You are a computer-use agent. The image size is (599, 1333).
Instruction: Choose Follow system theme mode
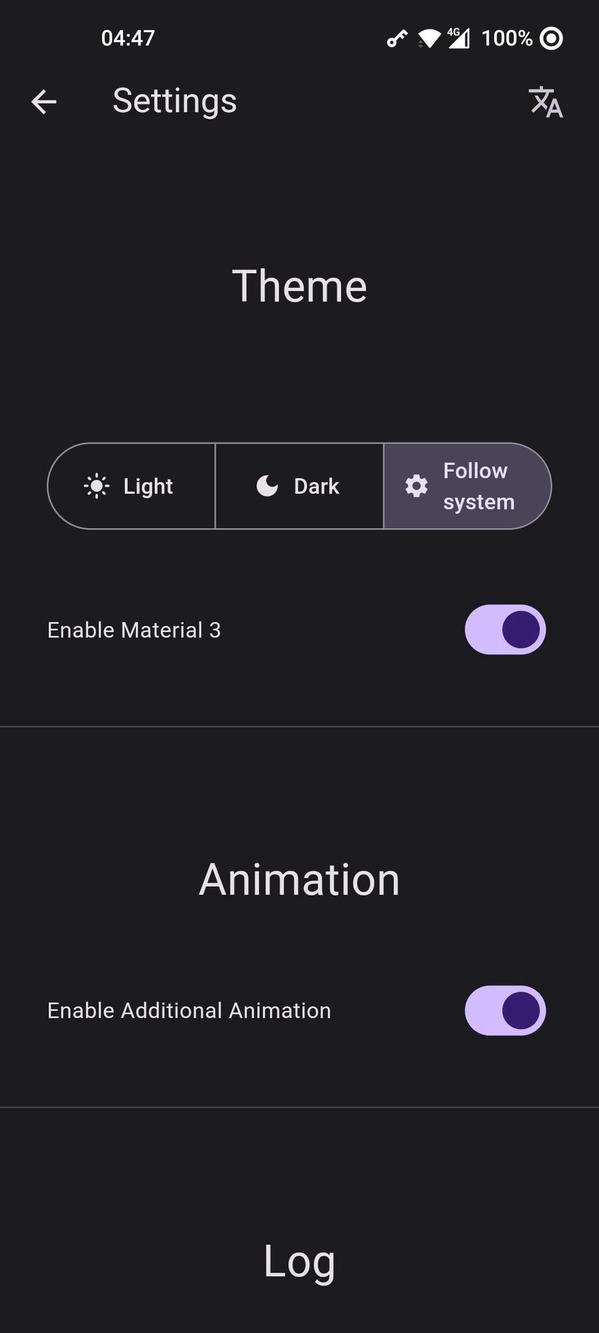coord(468,486)
